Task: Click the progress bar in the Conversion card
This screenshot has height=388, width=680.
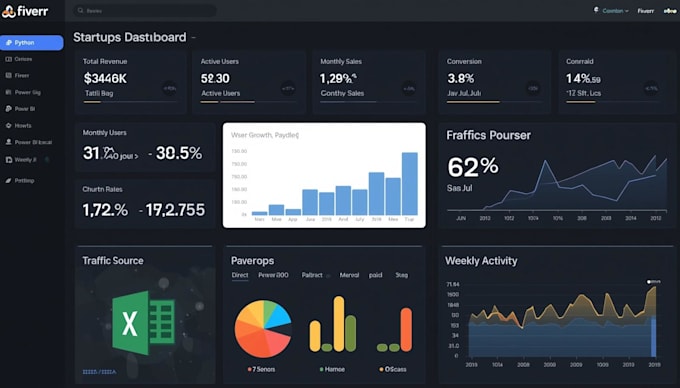Action: point(494,102)
